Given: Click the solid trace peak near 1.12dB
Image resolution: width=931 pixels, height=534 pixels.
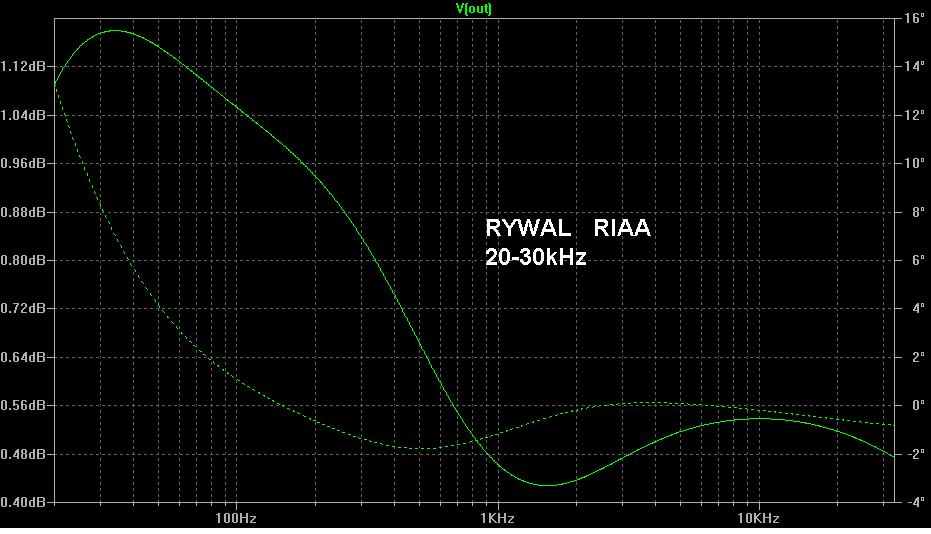Looking at the screenshot, I should click(115, 31).
